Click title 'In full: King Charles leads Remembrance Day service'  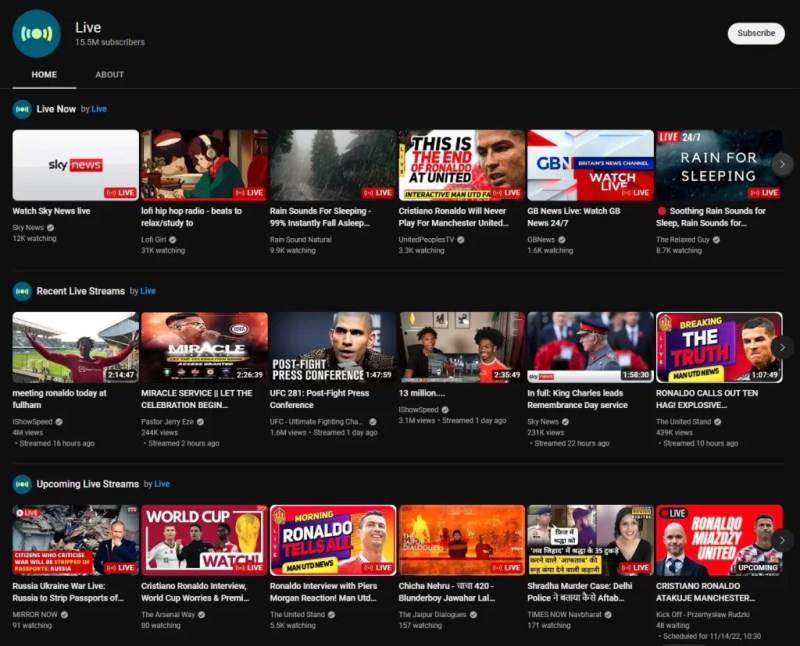pos(578,399)
